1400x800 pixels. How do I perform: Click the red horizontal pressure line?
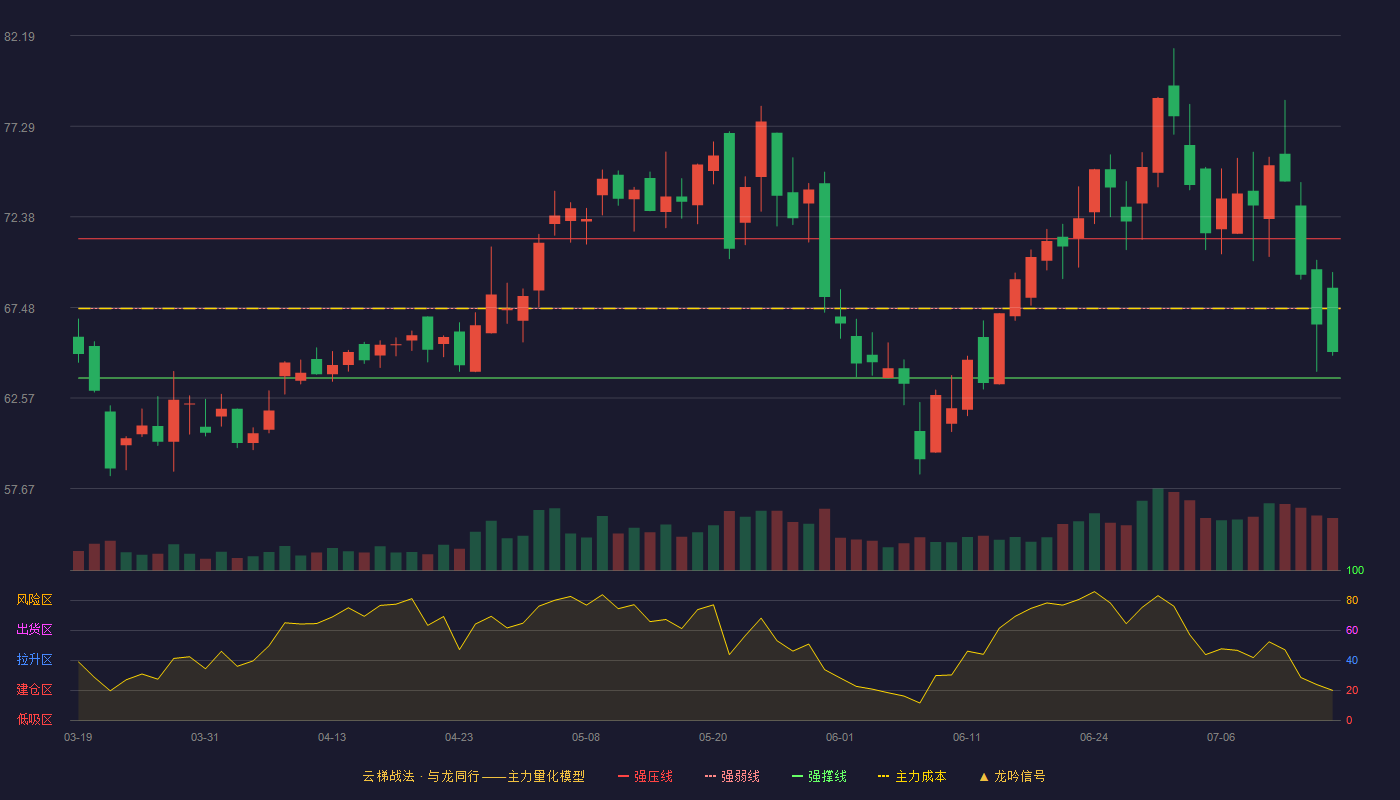point(709,239)
